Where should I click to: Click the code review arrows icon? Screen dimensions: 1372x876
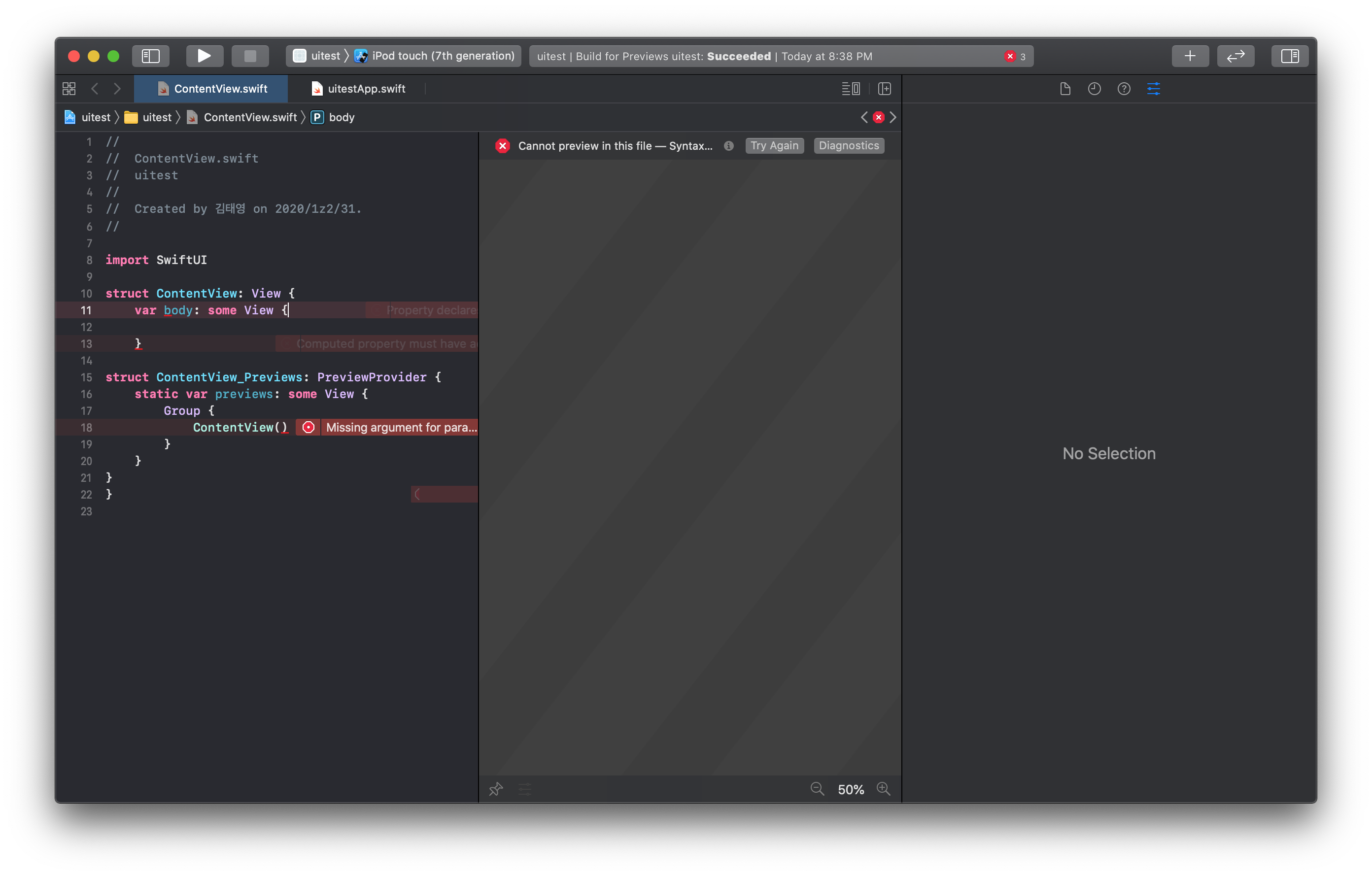(1235, 56)
